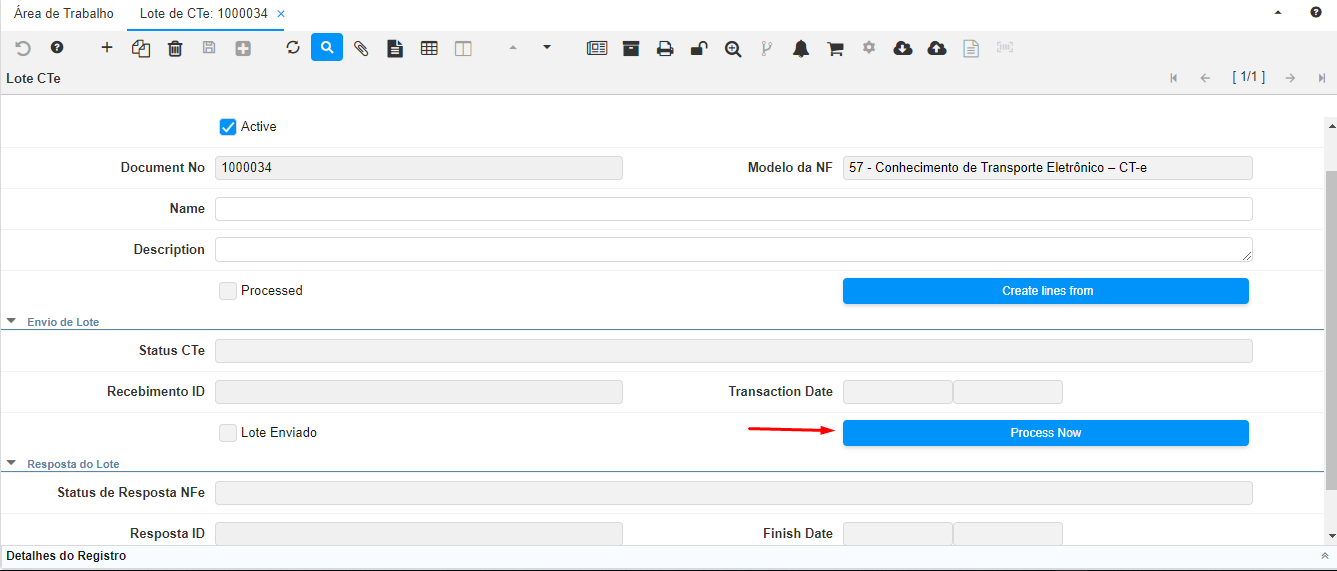Switch to grid view with the table icon
Viewport: 1337px width, 571px height.
(429, 48)
